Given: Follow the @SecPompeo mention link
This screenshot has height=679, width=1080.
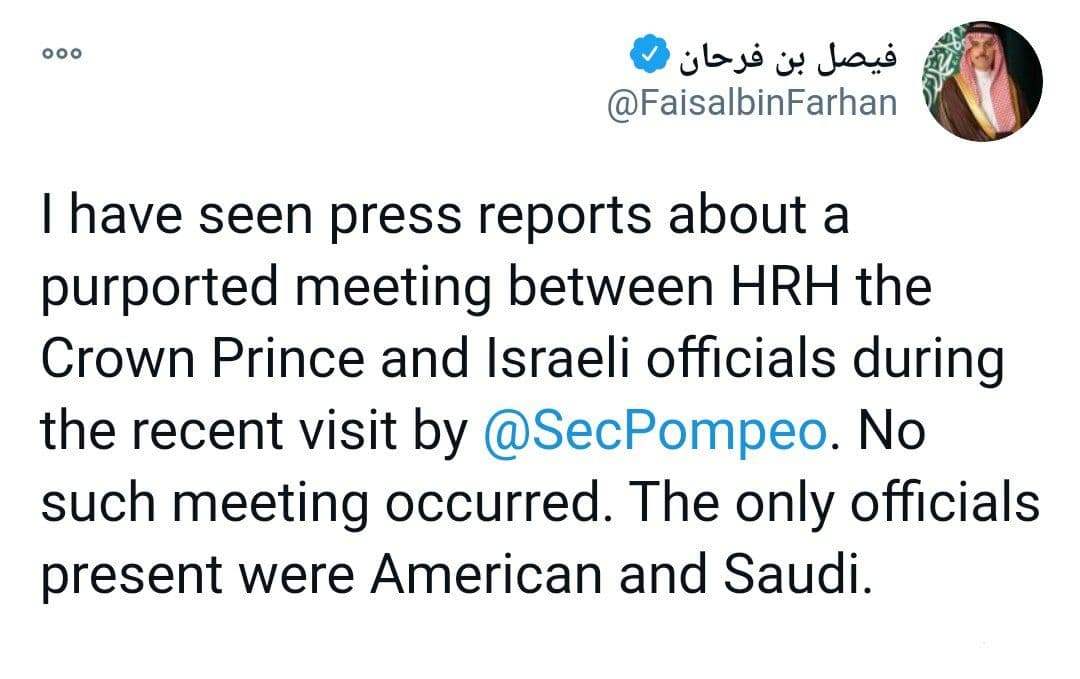Looking at the screenshot, I should pyautogui.click(x=654, y=432).
